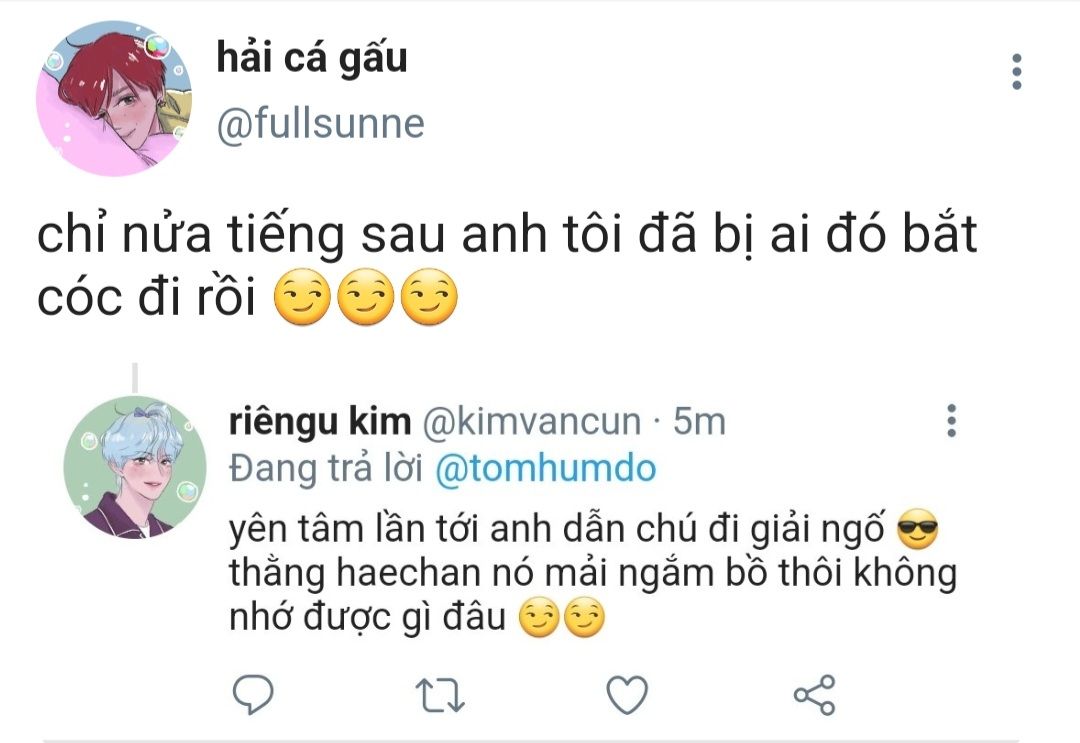Open the share icon options
1080x743 pixels.
coord(814,694)
